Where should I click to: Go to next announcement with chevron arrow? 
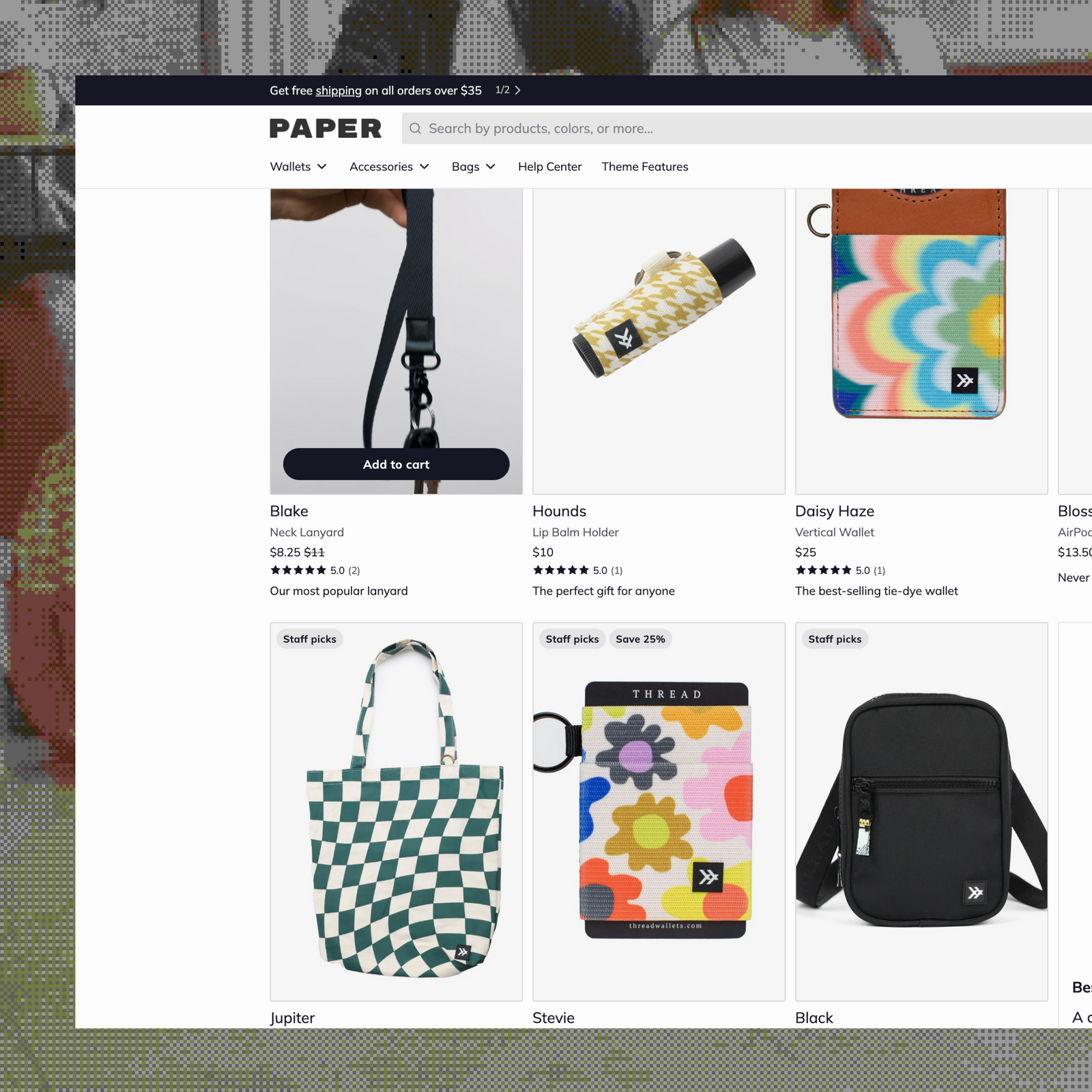coord(517,90)
